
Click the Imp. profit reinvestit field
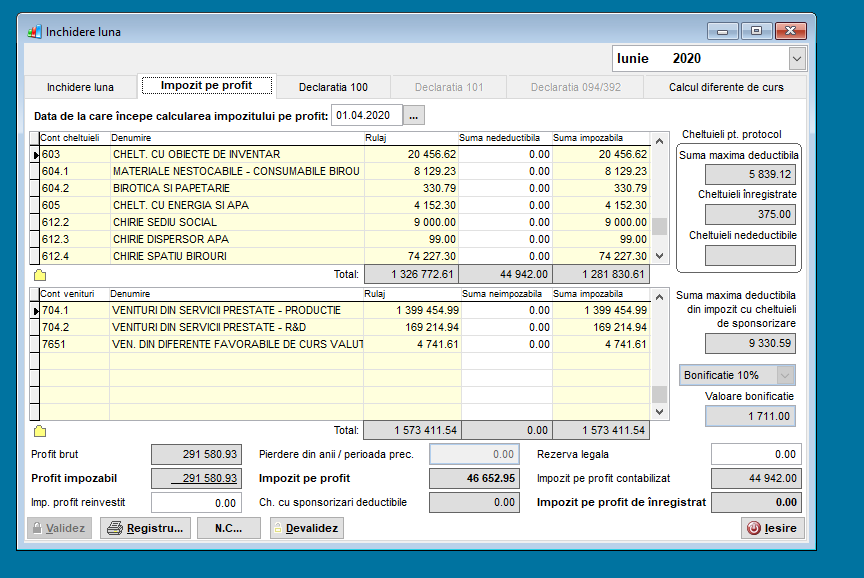196,503
